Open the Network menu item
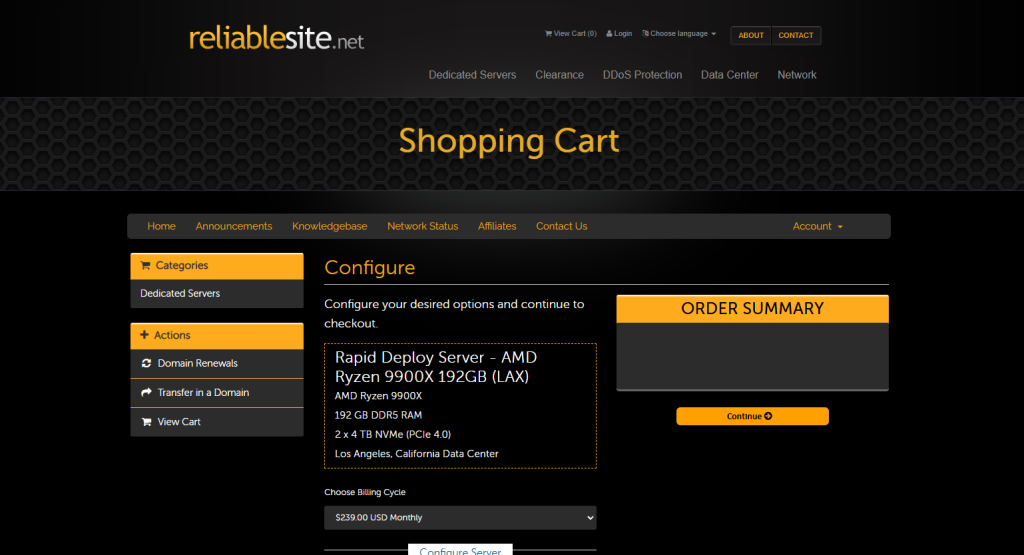Viewport: 1024px width, 555px height. click(x=797, y=75)
